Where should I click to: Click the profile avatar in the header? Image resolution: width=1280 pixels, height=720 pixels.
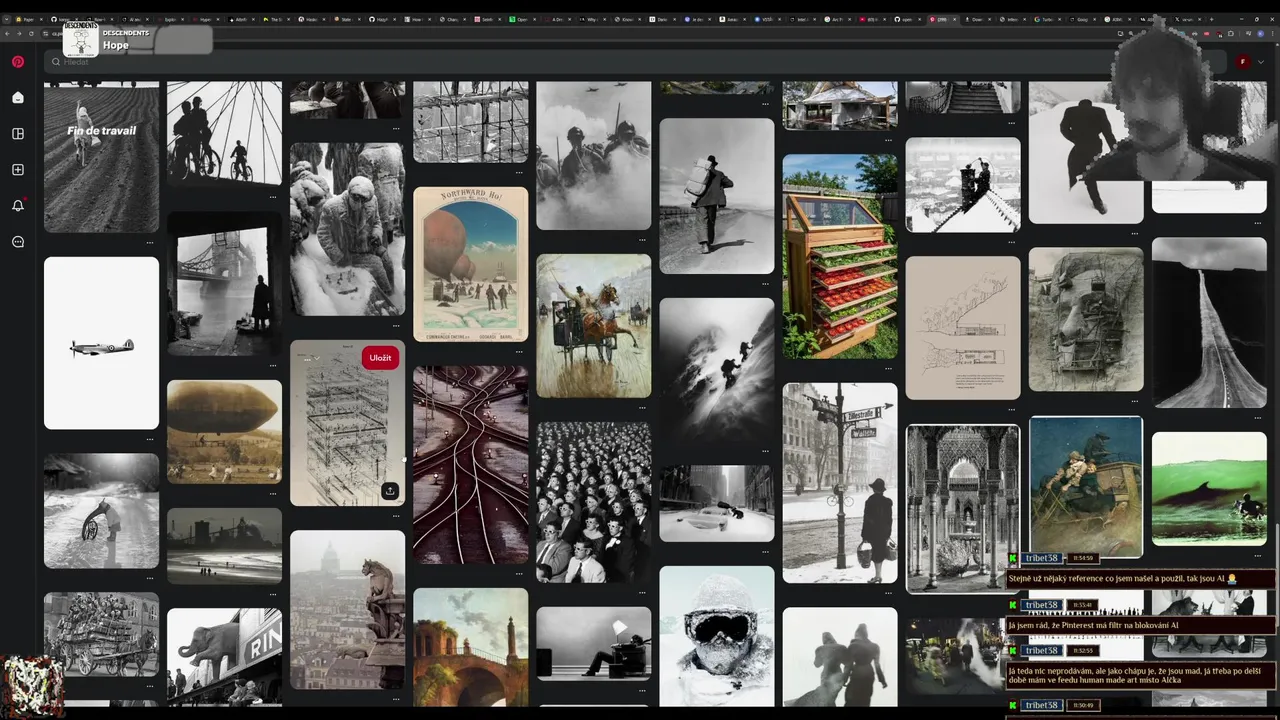point(1243,62)
